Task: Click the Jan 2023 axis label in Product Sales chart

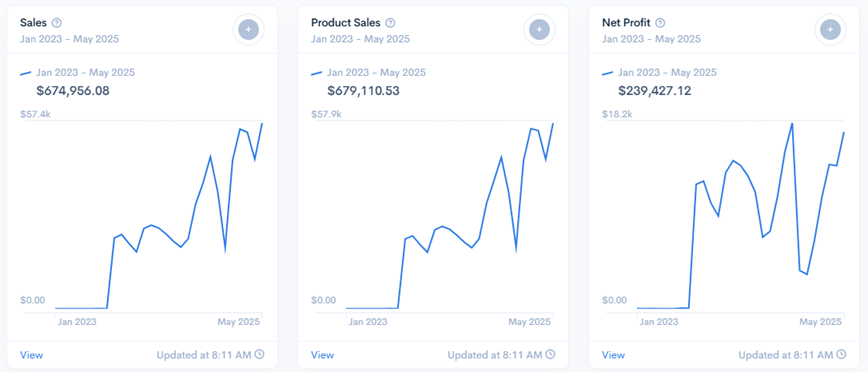Action: tap(368, 322)
